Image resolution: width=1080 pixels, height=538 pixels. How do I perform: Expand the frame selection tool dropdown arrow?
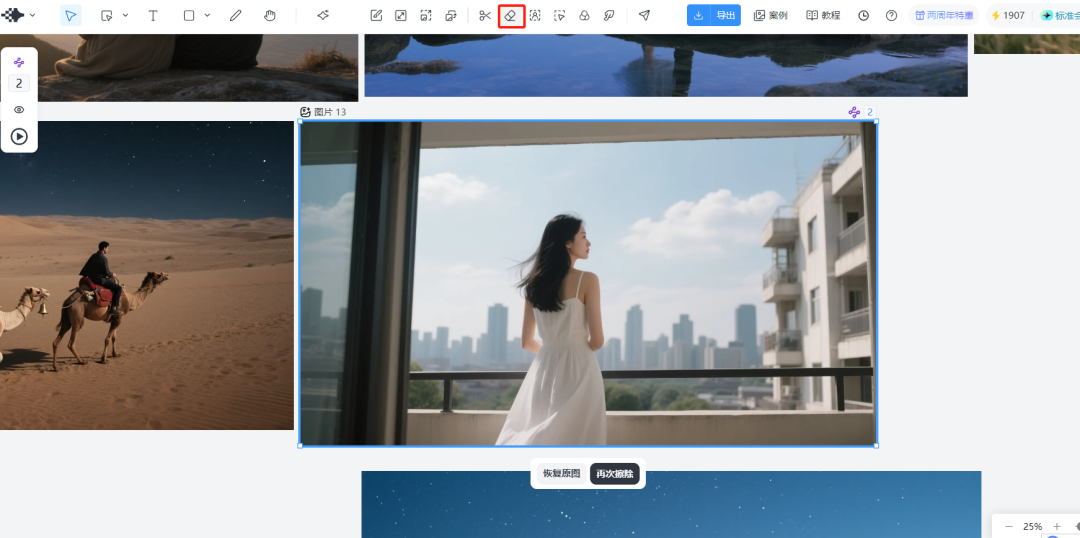pyautogui.click(x=125, y=16)
